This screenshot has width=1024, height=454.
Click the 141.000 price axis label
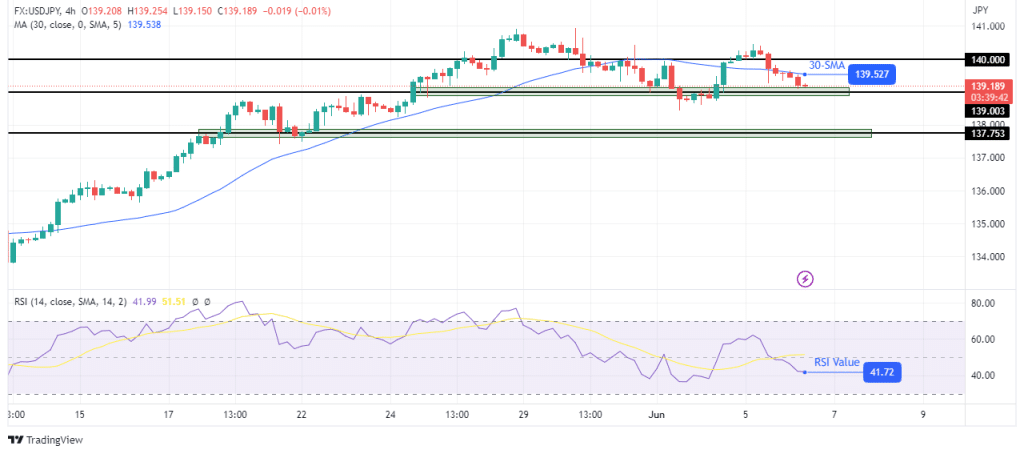click(x=987, y=27)
